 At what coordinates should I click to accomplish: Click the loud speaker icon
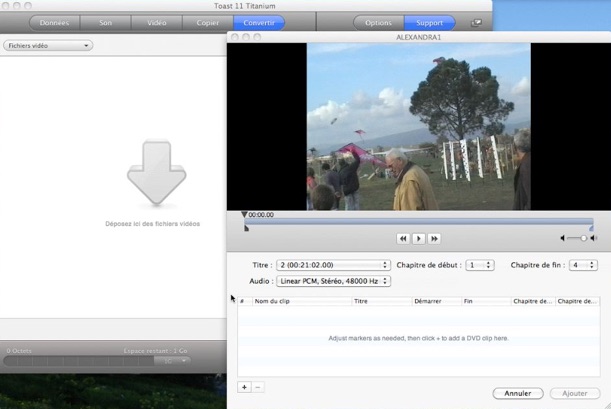pos(593,238)
